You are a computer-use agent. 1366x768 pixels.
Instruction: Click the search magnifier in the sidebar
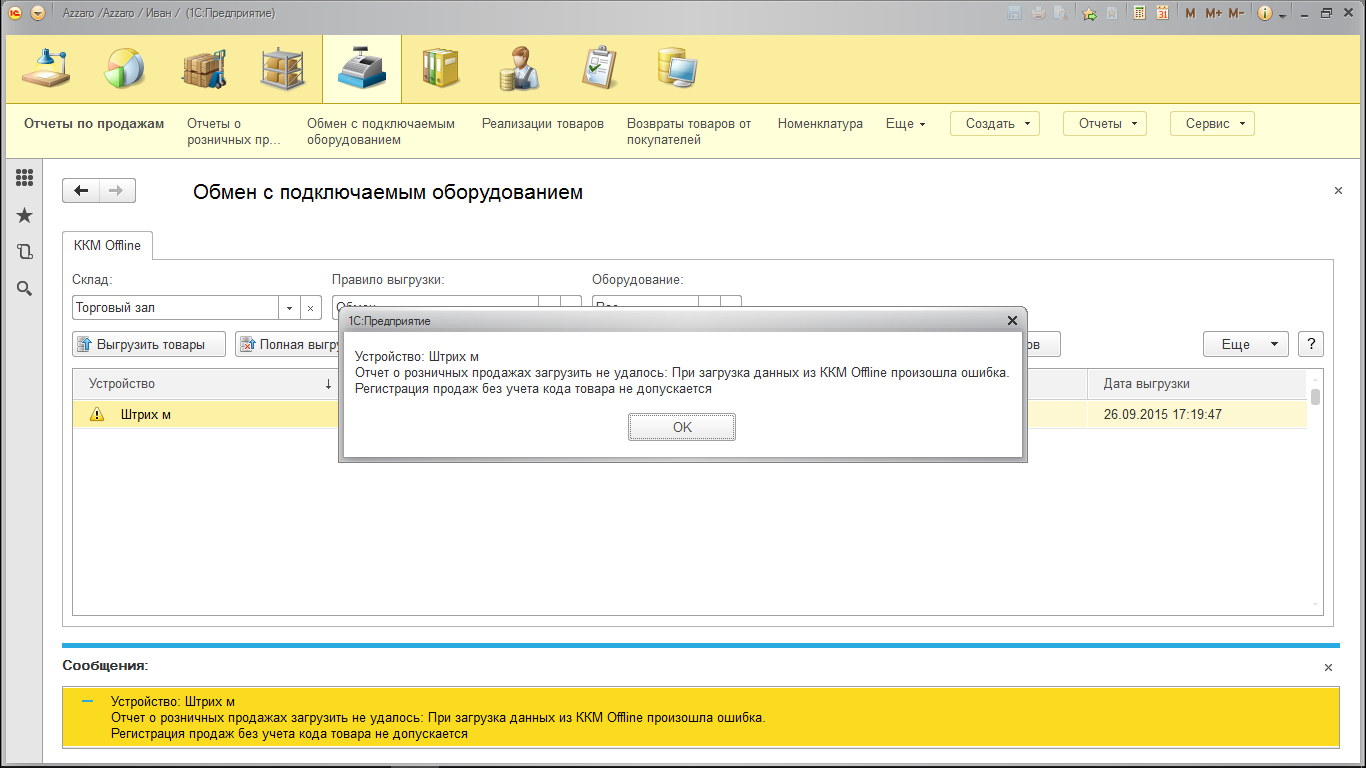tap(25, 288)
